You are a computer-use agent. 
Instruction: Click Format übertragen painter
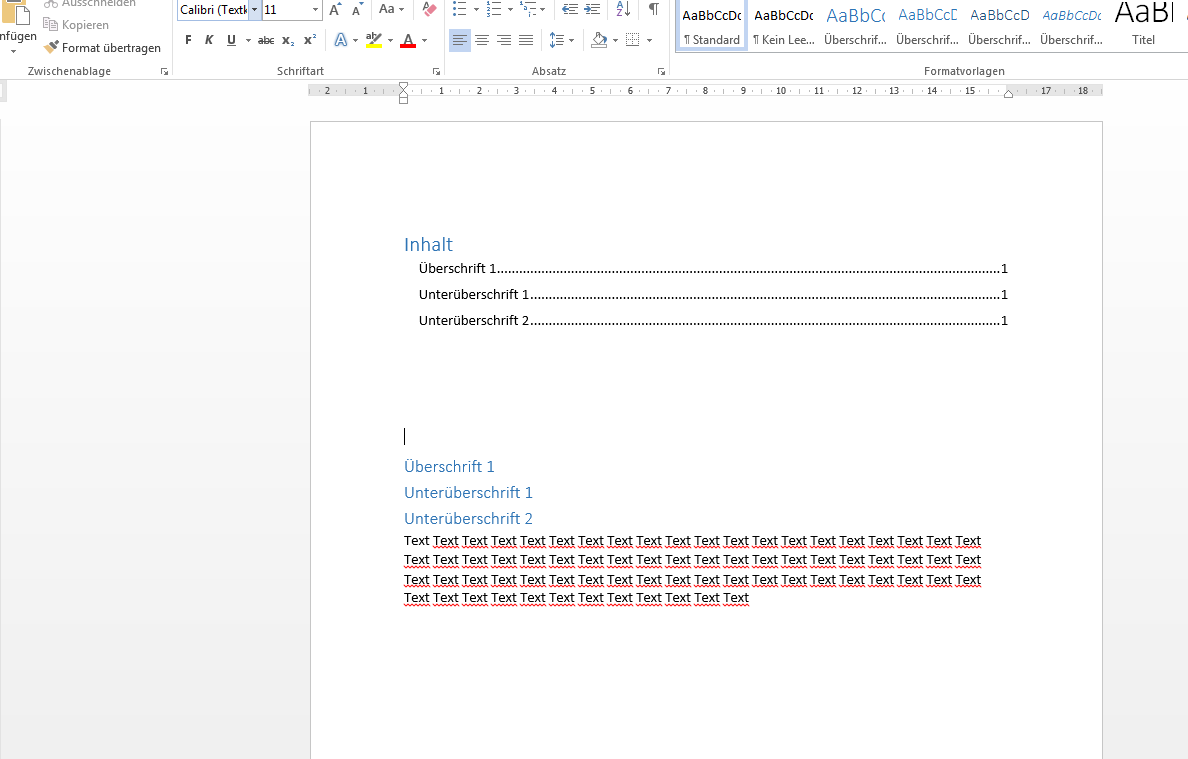tap(102, 48)
